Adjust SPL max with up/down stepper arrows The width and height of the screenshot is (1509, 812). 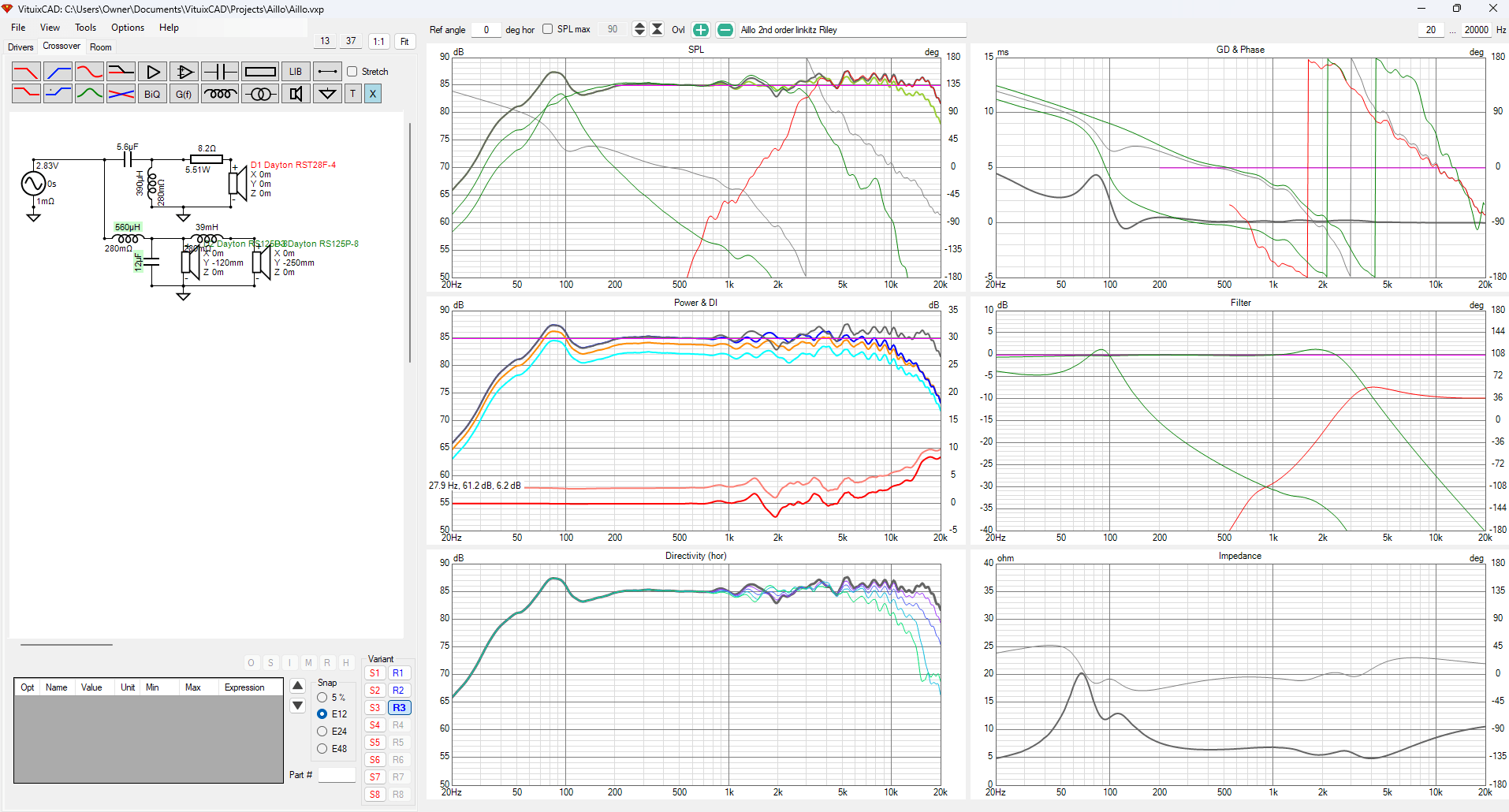(639, 29)
